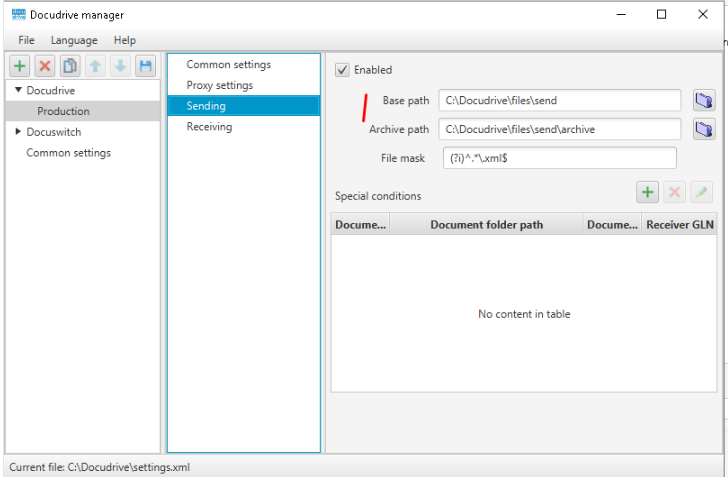Open the File menu

[26, 40]
